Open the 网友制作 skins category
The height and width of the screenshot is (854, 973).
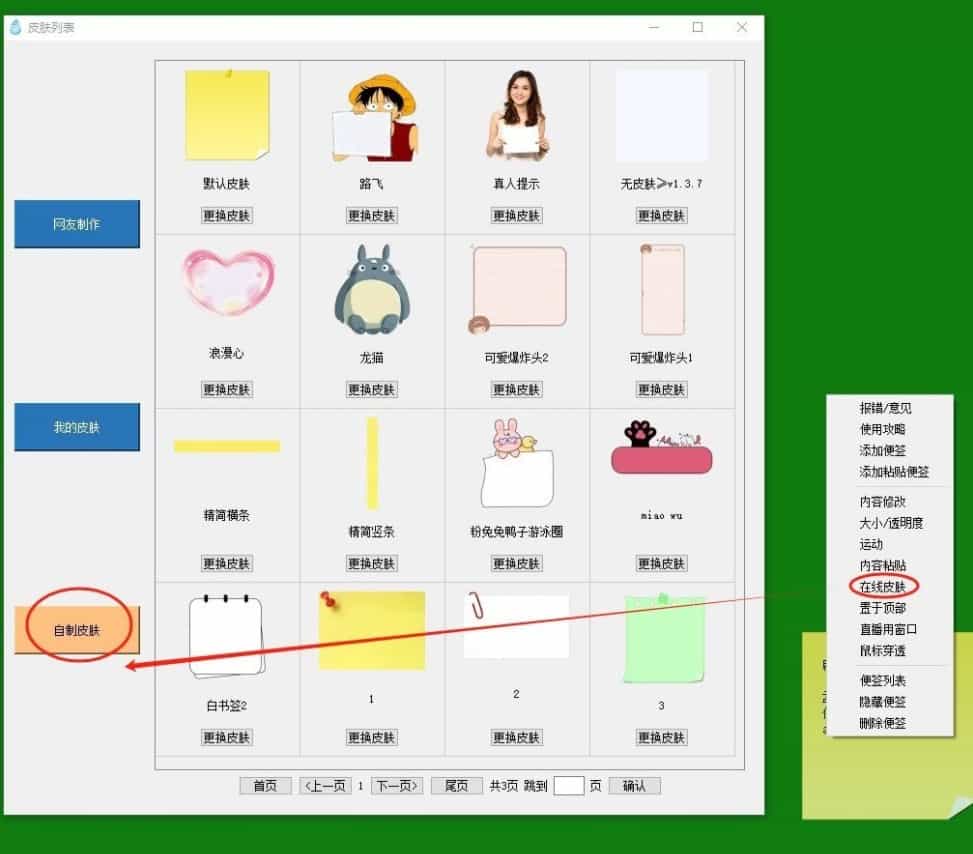77,224
